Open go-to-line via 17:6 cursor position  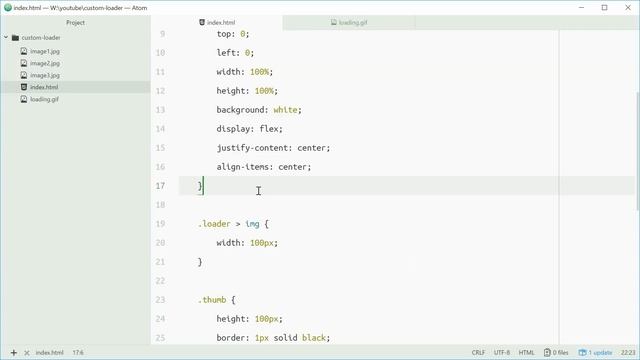78,353
